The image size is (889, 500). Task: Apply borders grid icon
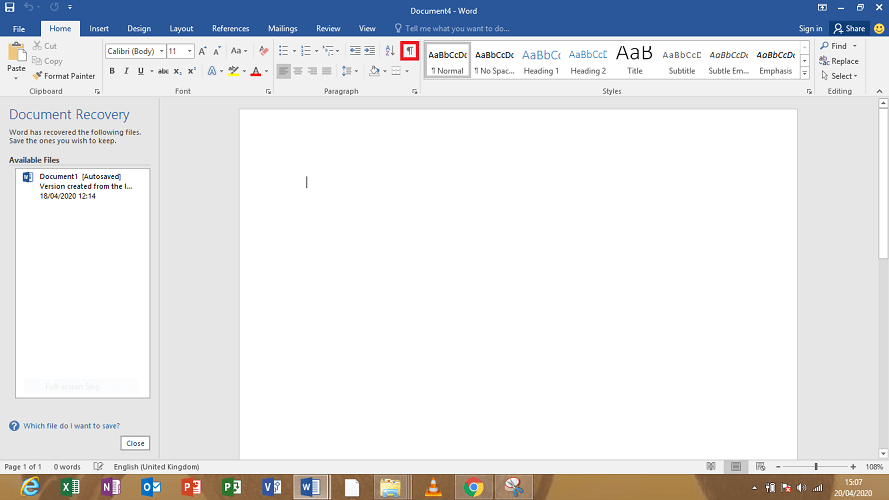396,71
